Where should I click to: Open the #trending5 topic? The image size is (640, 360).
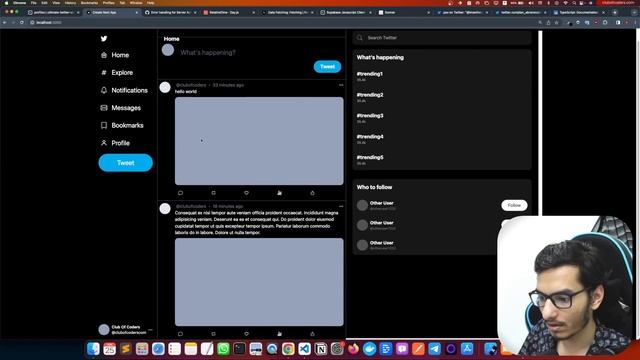tap(370, 158)
